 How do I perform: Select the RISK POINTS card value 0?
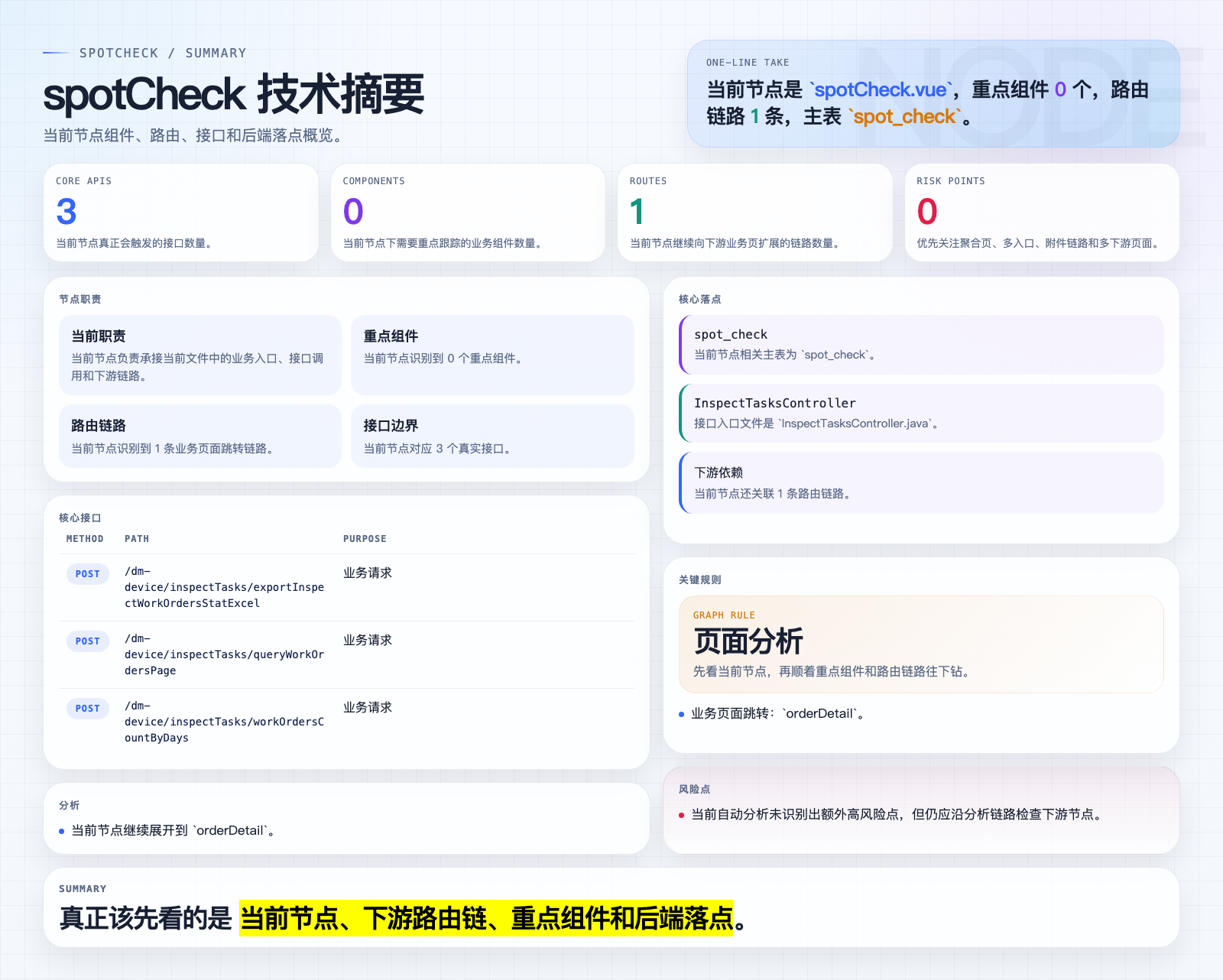[927, 212]
